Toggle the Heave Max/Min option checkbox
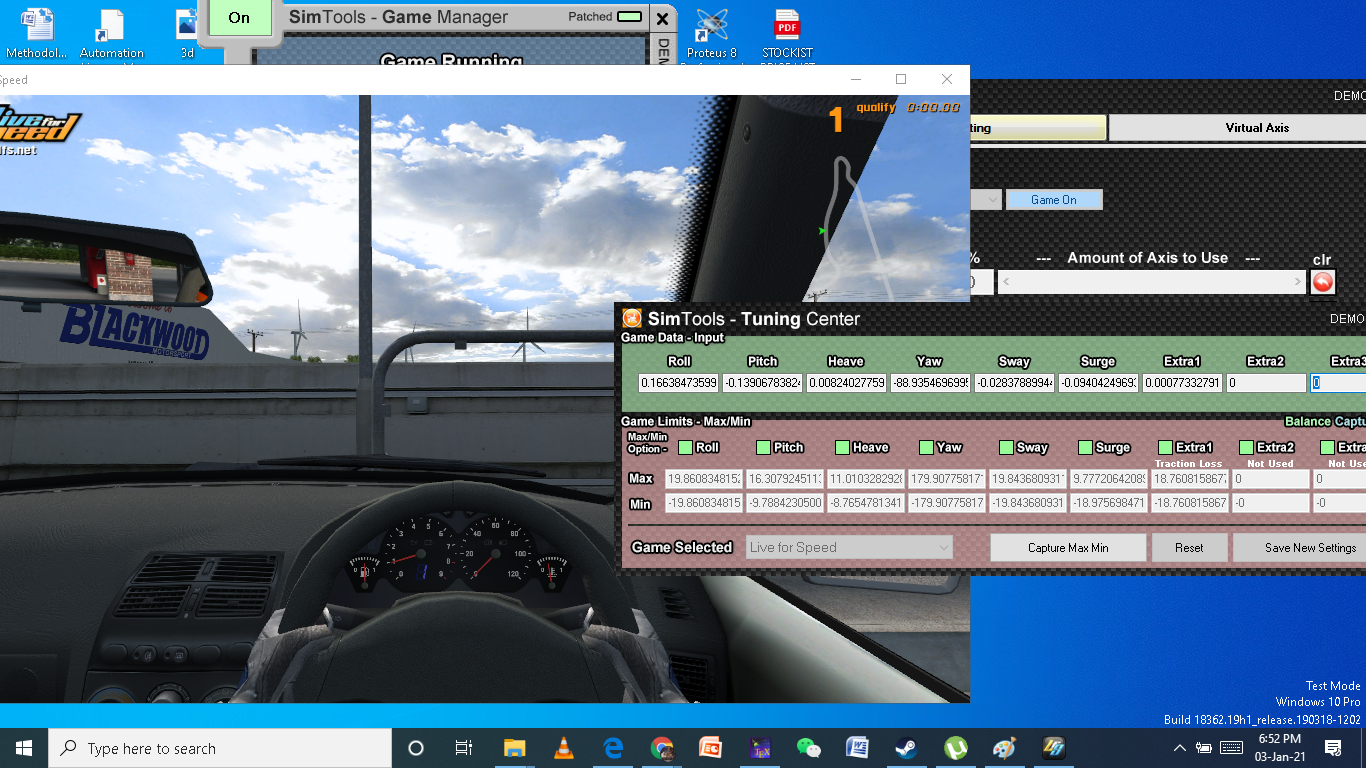Screen dimensions: 1366x768 click(842, 447)
